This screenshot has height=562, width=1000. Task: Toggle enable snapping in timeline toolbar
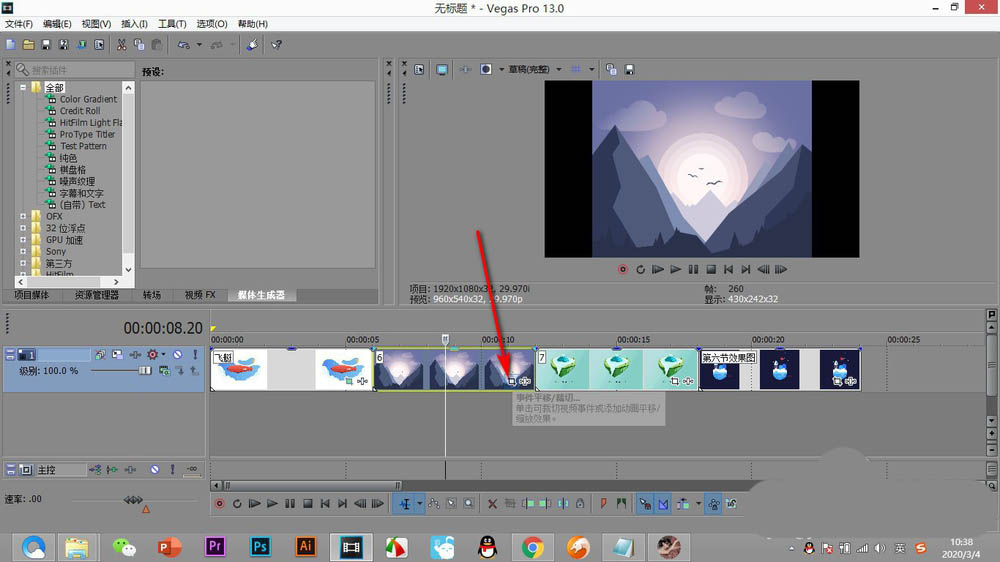645,504
